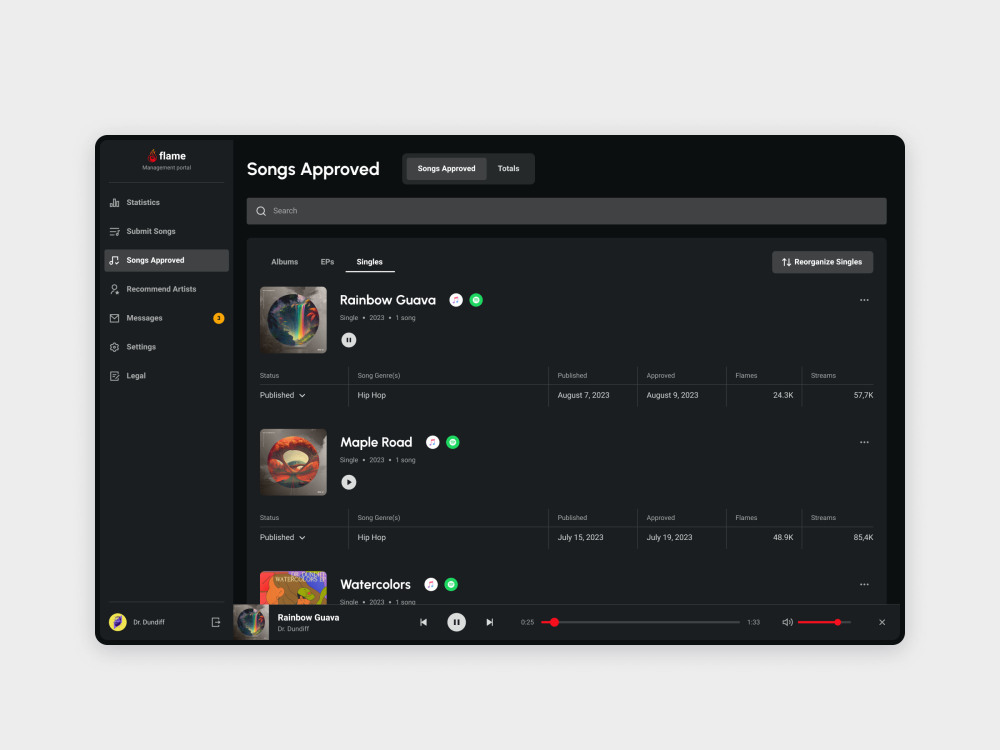Open the Statistics section
Screen dimensions: 1000x750
[166, 202]
